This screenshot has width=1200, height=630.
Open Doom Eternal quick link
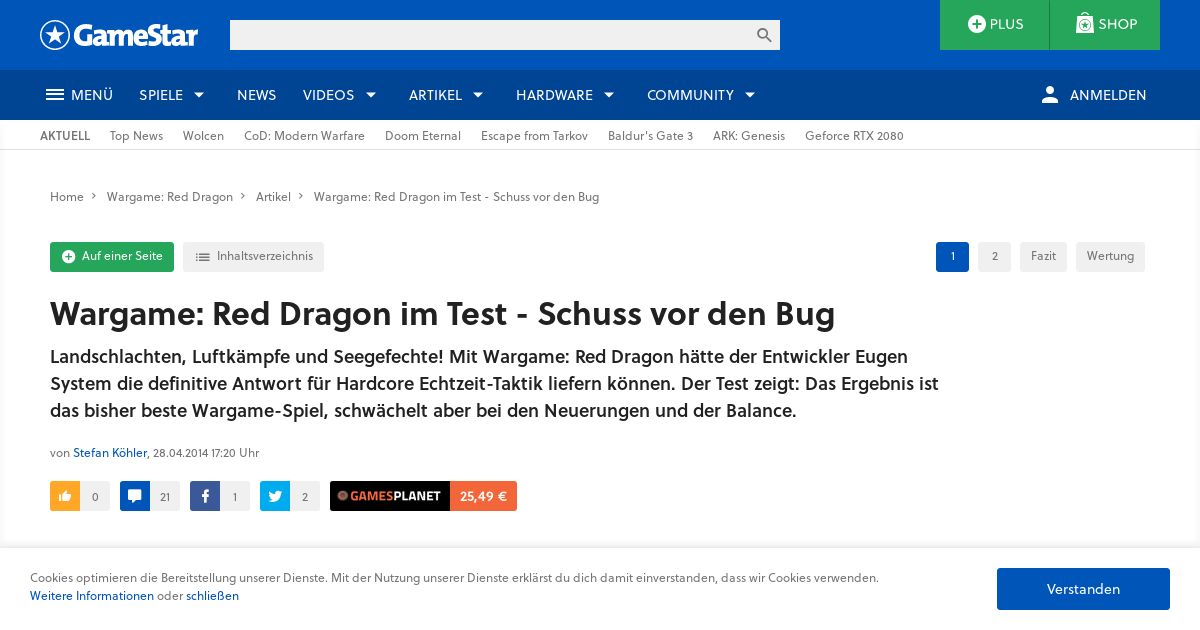click(x=423, y=136)
